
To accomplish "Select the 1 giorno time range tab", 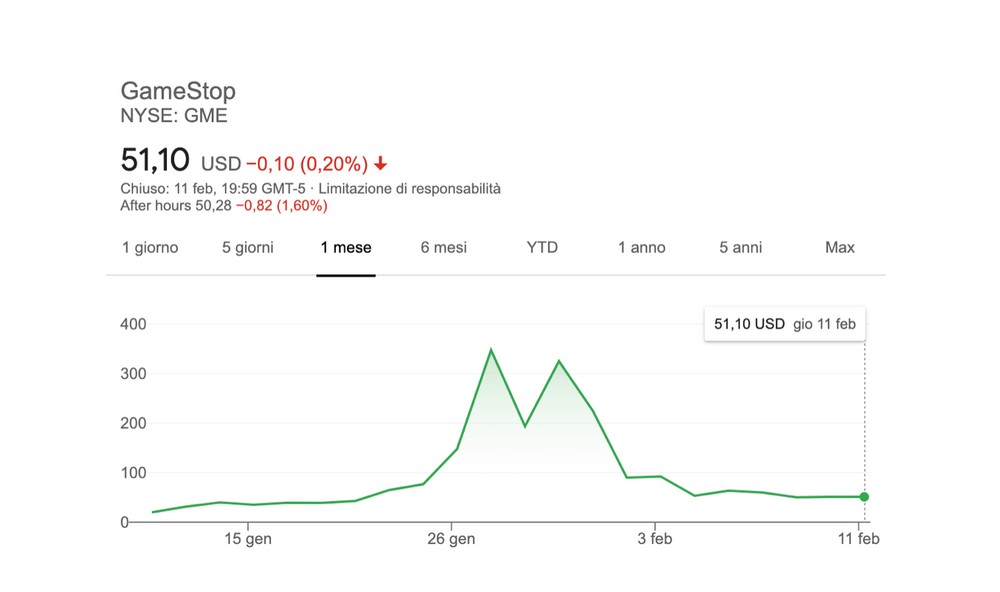I will click(150, 248).
